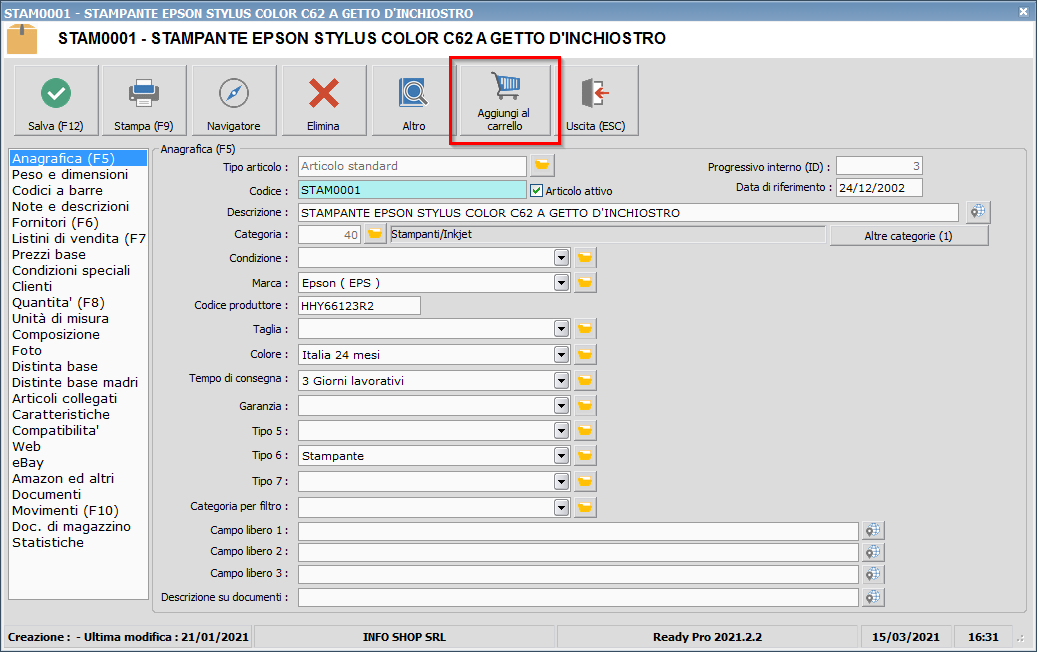Screen dimensions: 1037x652
Task: Toggle the Articolo attivo checkbox
Action: [536, 190]
